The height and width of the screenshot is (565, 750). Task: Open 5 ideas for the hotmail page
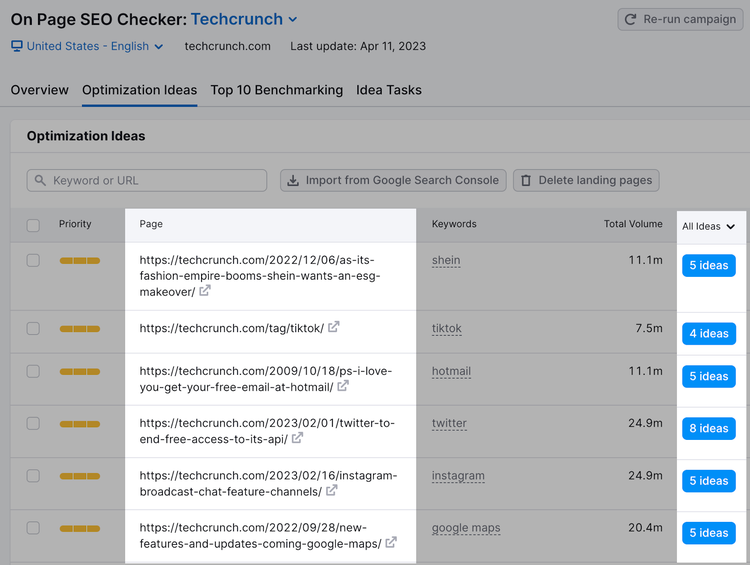709,377
